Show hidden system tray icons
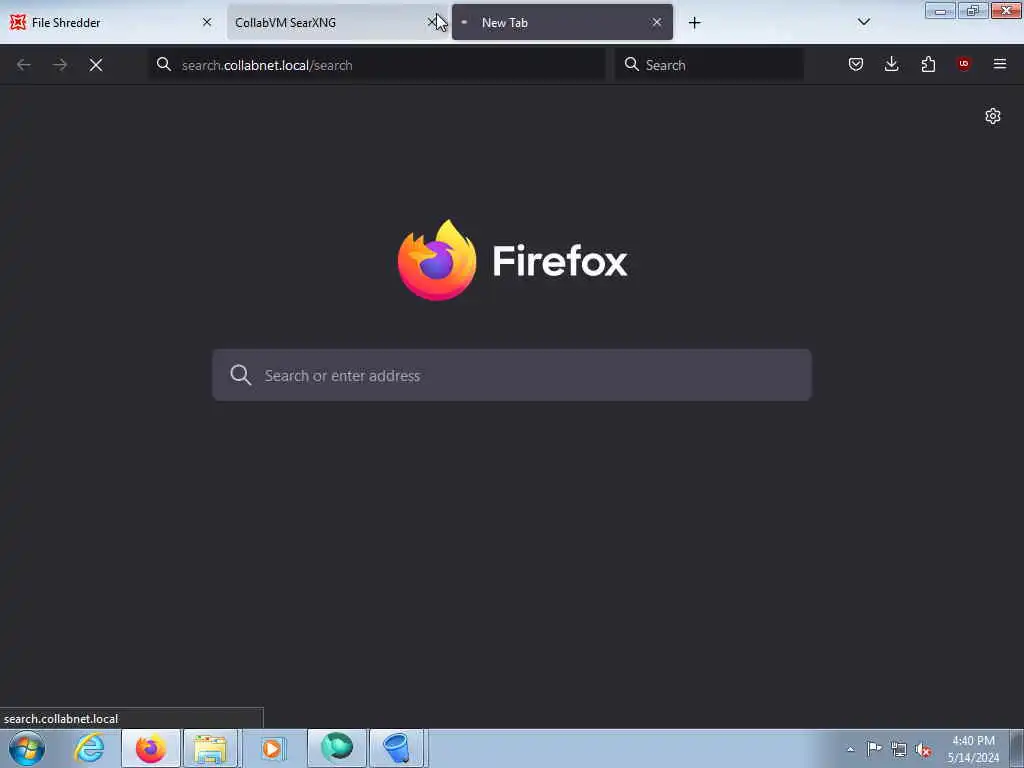The width and height of the screenshot is (1024, 768). coord(850,749)
